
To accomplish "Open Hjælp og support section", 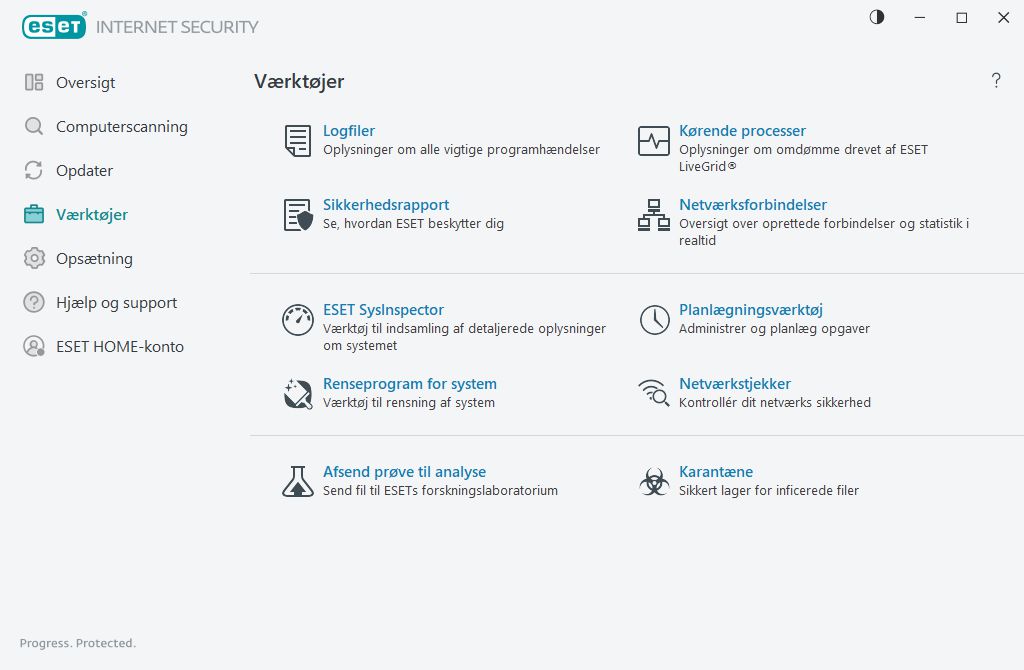I will pos(116,303).
